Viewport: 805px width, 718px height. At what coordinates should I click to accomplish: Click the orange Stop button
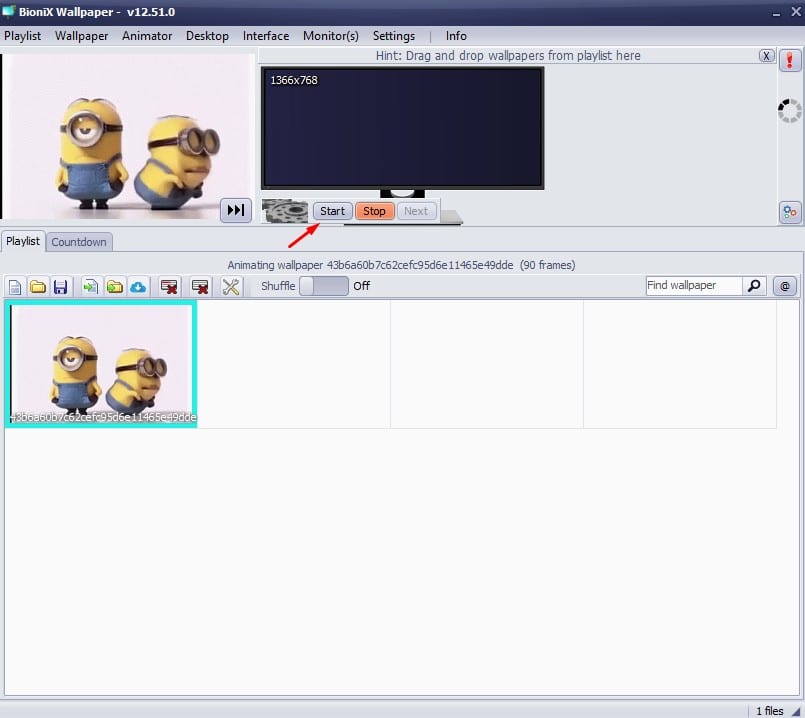point(374,211)
